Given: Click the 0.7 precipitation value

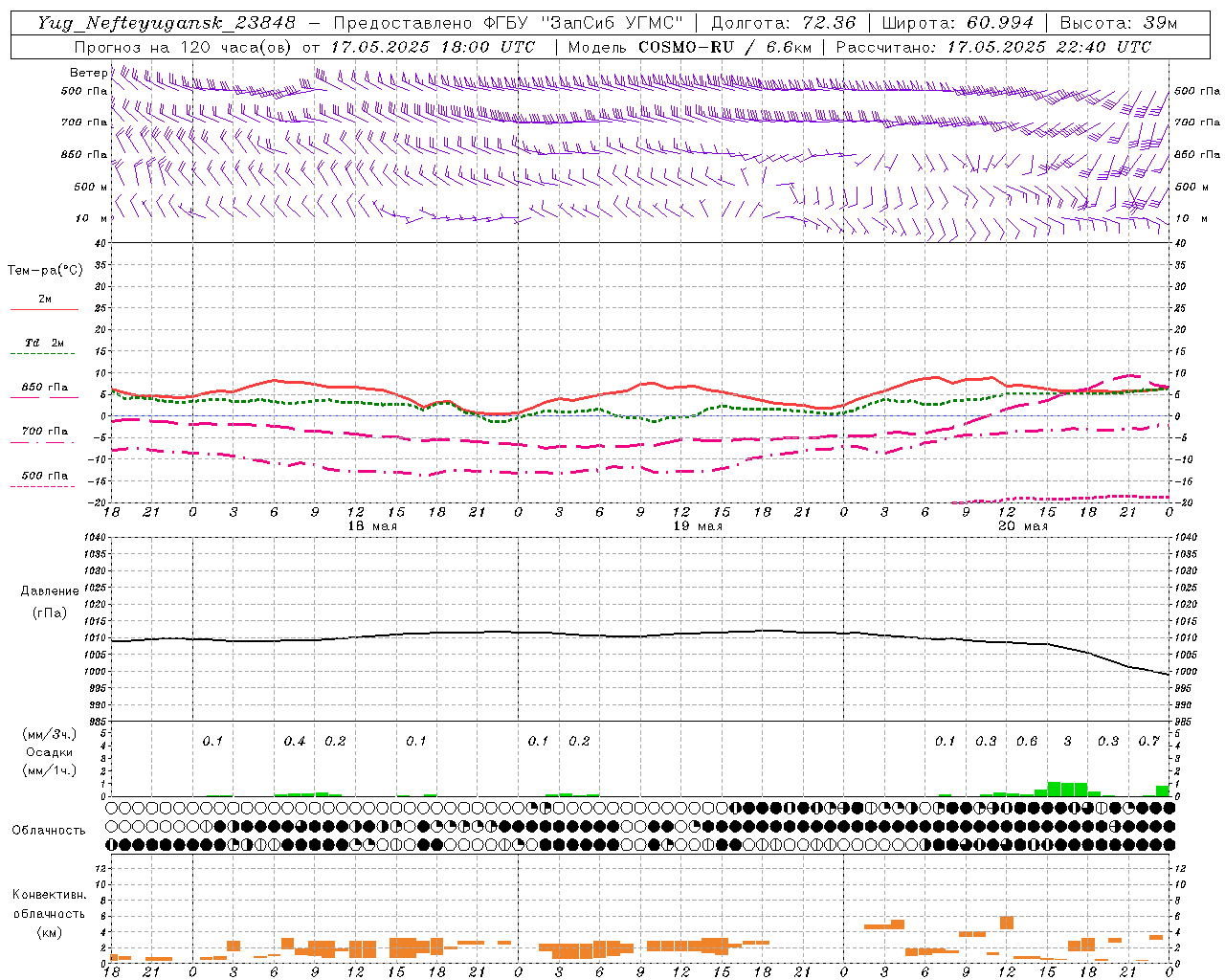Looking at the screenshot, I should click(1149, 742).
